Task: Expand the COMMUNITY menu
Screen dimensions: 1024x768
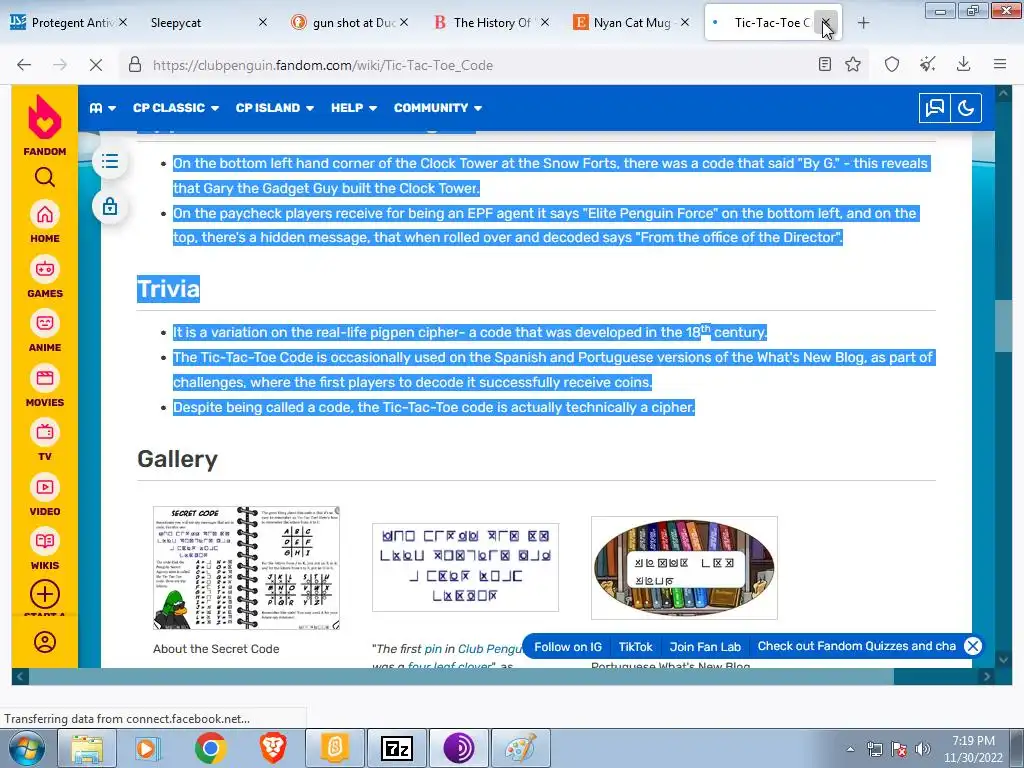Action: [x=438, y=108]
